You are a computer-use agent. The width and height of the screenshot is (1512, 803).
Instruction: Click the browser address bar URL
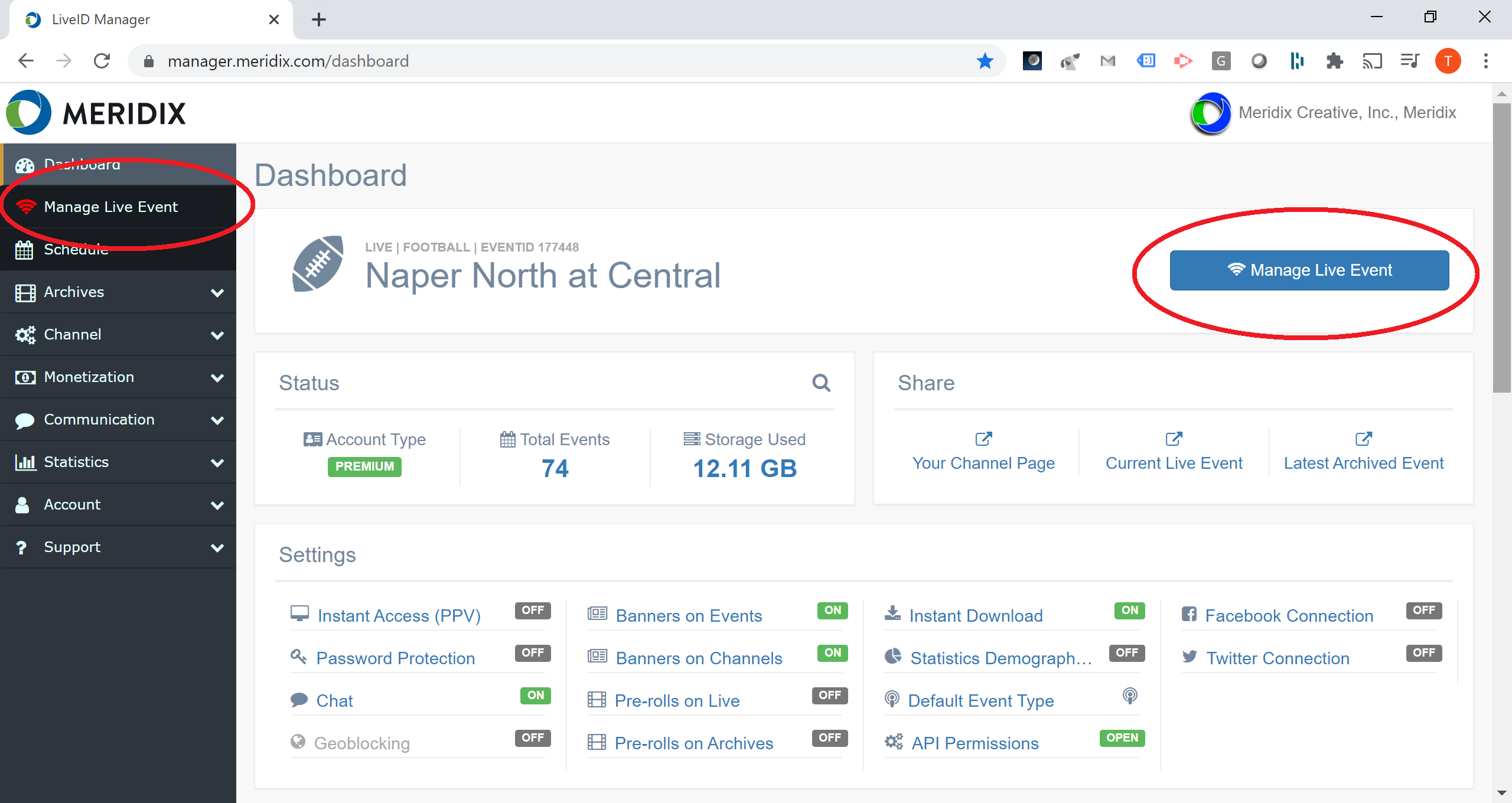click(288, 61)
